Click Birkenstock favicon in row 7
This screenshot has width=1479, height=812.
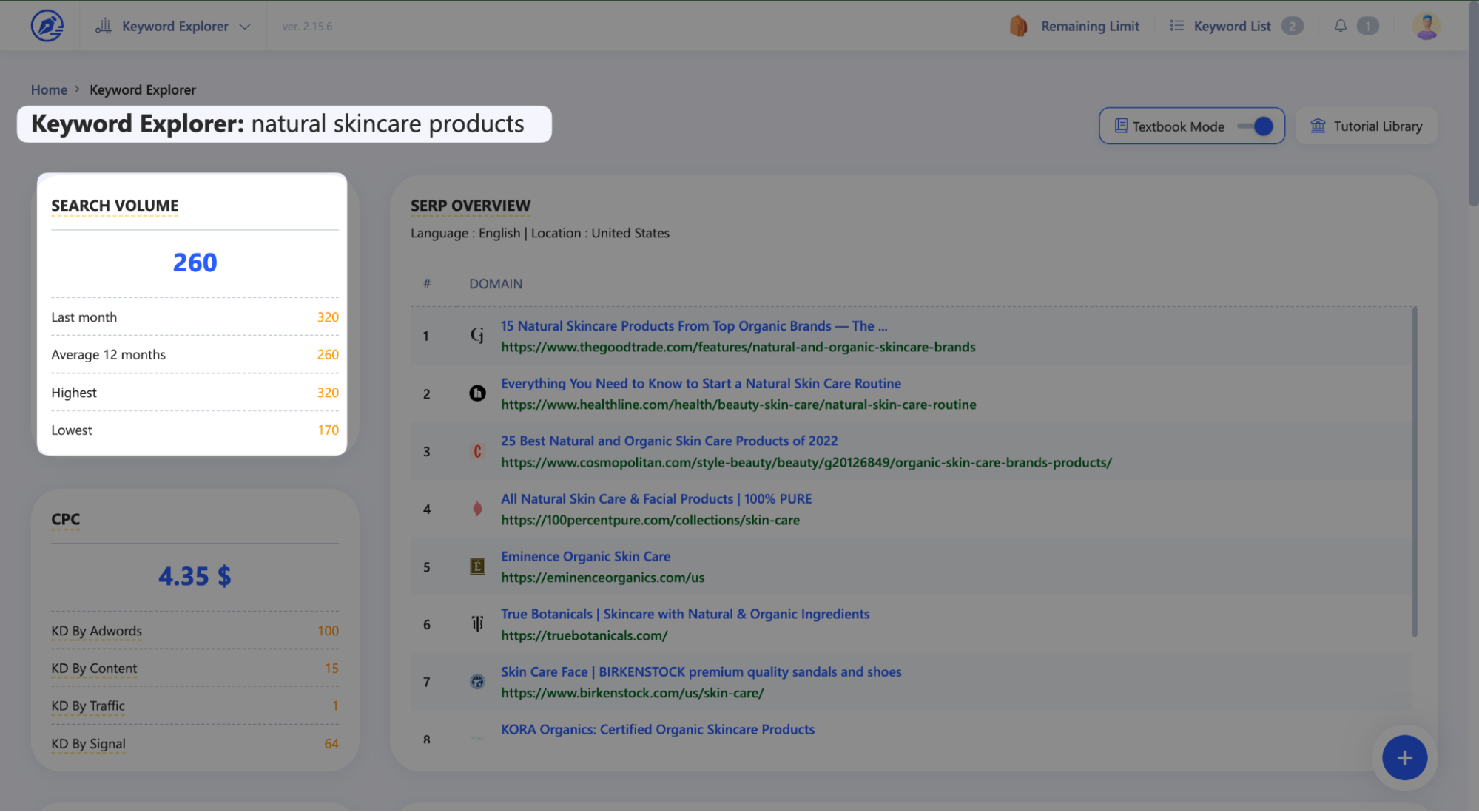(x=477, y=682)
